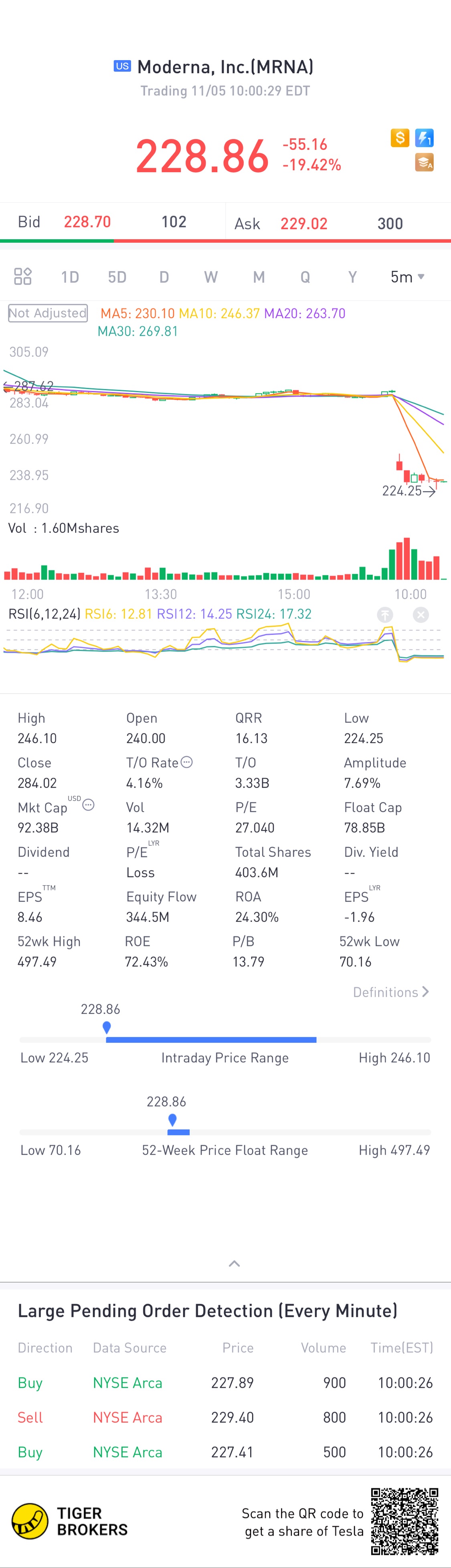The width and height of the screenshot is (451, 1568).
Task: Select the Buy order row at 227.89
Action: point(225,1383)
